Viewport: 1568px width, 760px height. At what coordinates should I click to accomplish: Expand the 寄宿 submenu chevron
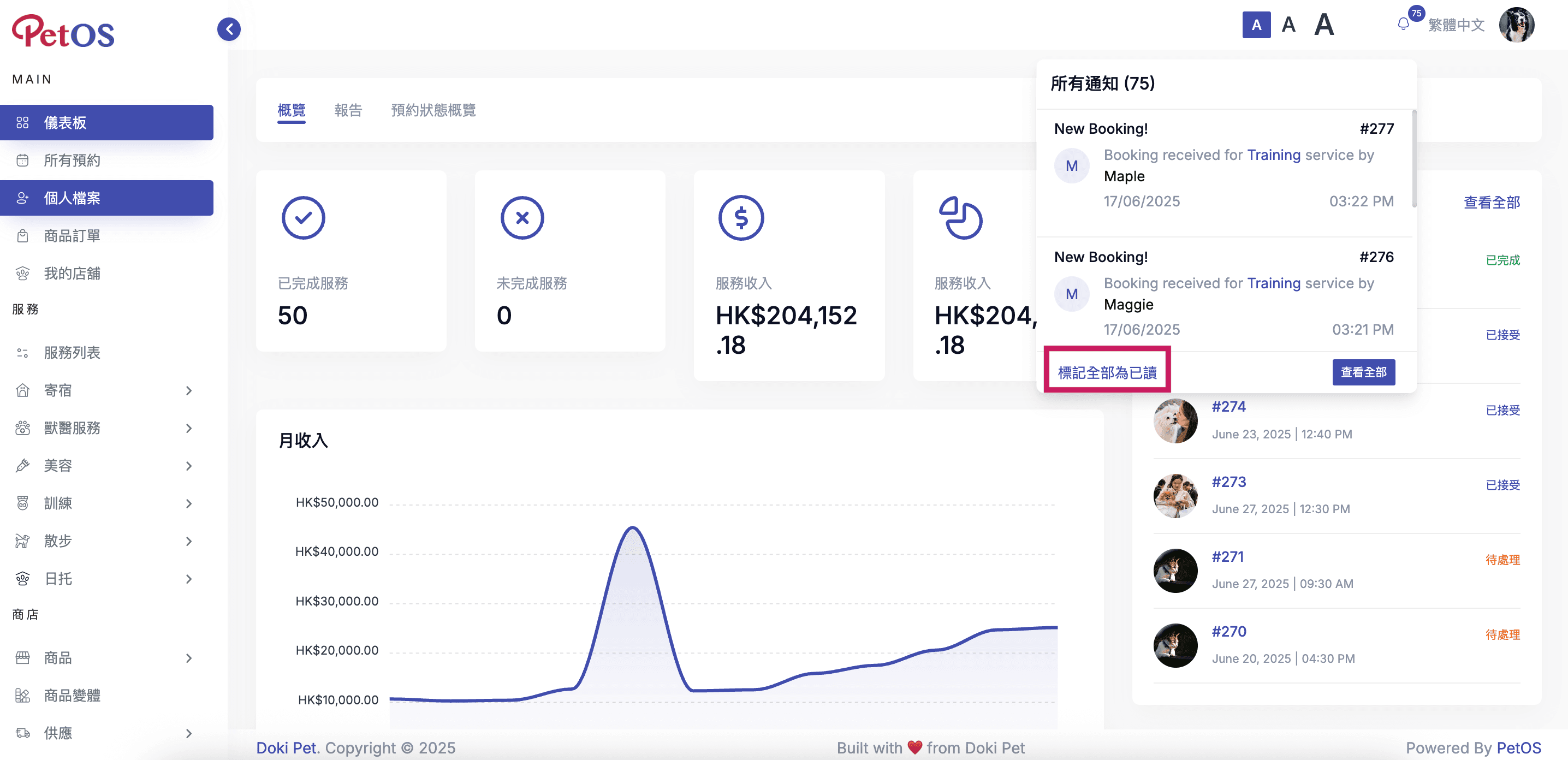pos(189,391)
